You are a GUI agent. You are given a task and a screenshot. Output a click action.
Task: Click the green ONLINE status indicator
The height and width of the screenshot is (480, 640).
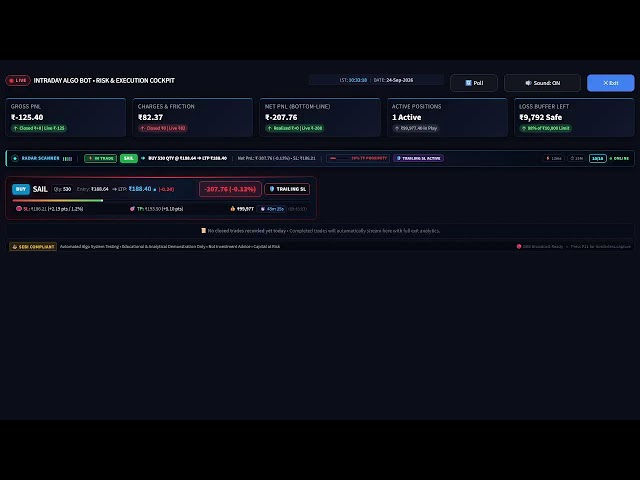tap(619, 158)
